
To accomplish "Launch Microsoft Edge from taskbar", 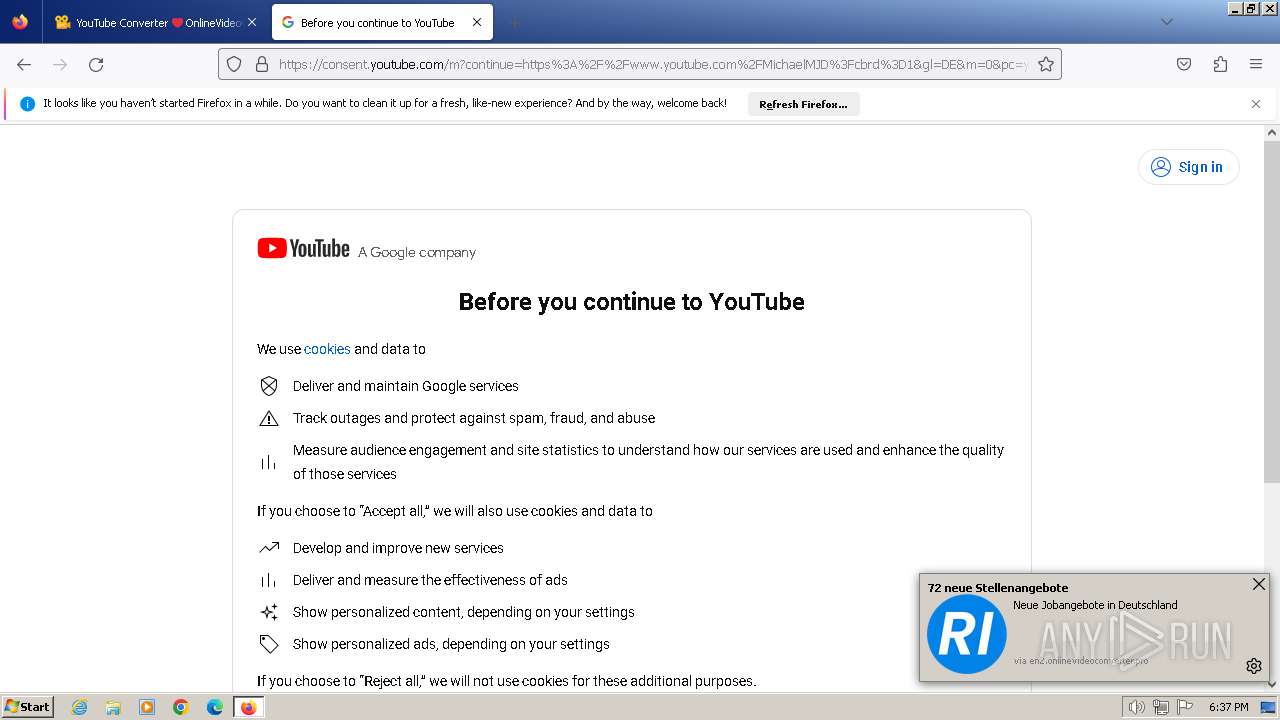I will pyautogui.click(x=215, y=707).
